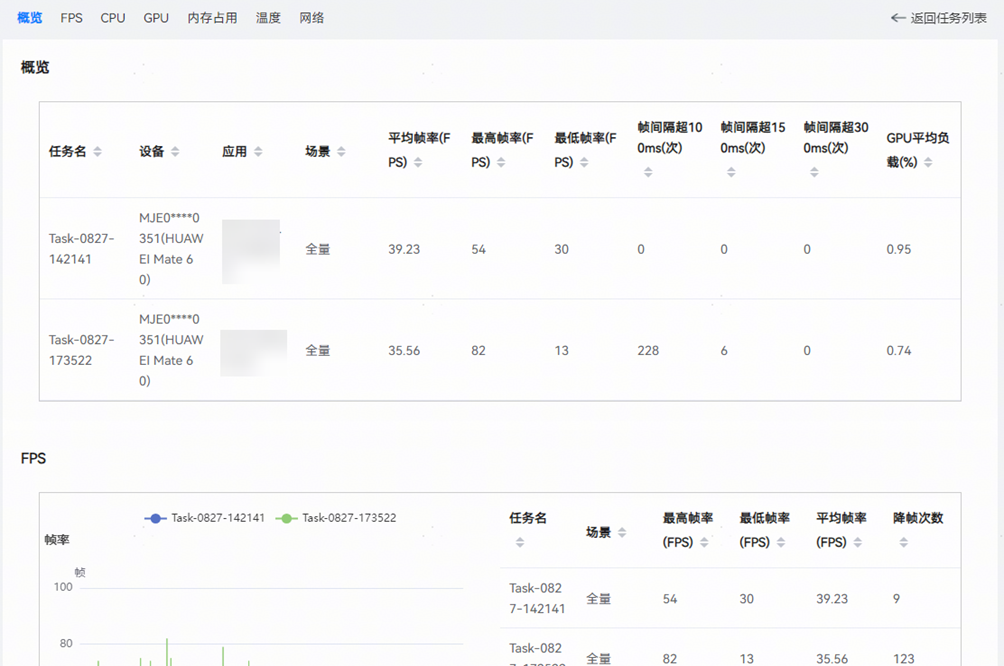
Task: Toggle Task-0827-142141 series in chart legend
Action: (x=206, y=518)
